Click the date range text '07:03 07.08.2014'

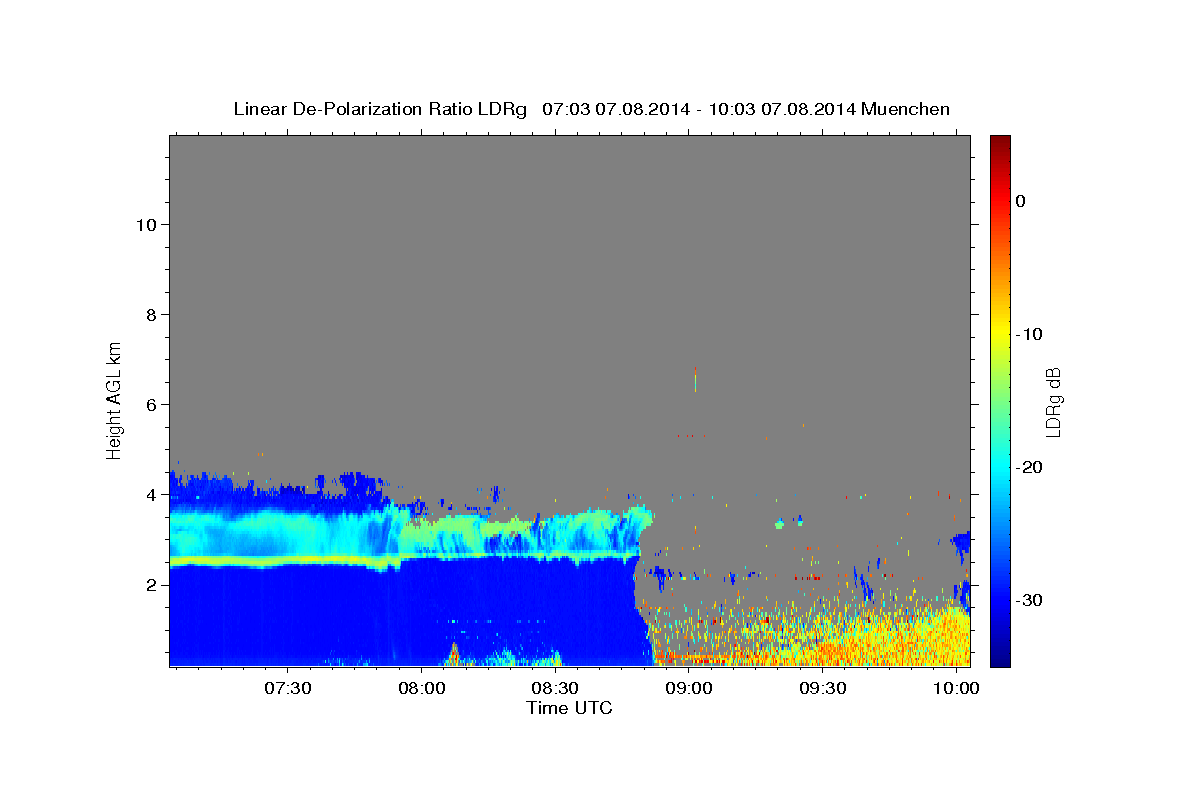tap(616, 109)
